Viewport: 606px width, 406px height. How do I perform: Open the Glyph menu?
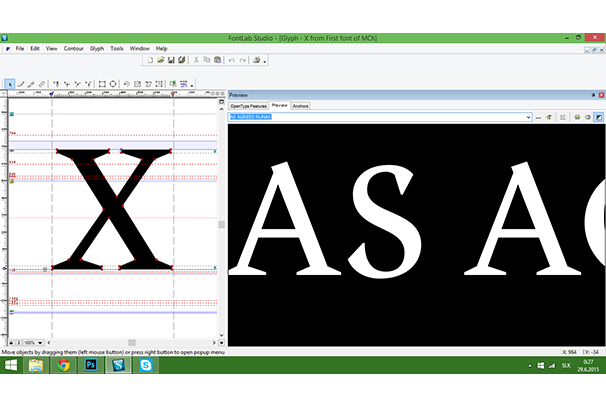coord(97,48)
